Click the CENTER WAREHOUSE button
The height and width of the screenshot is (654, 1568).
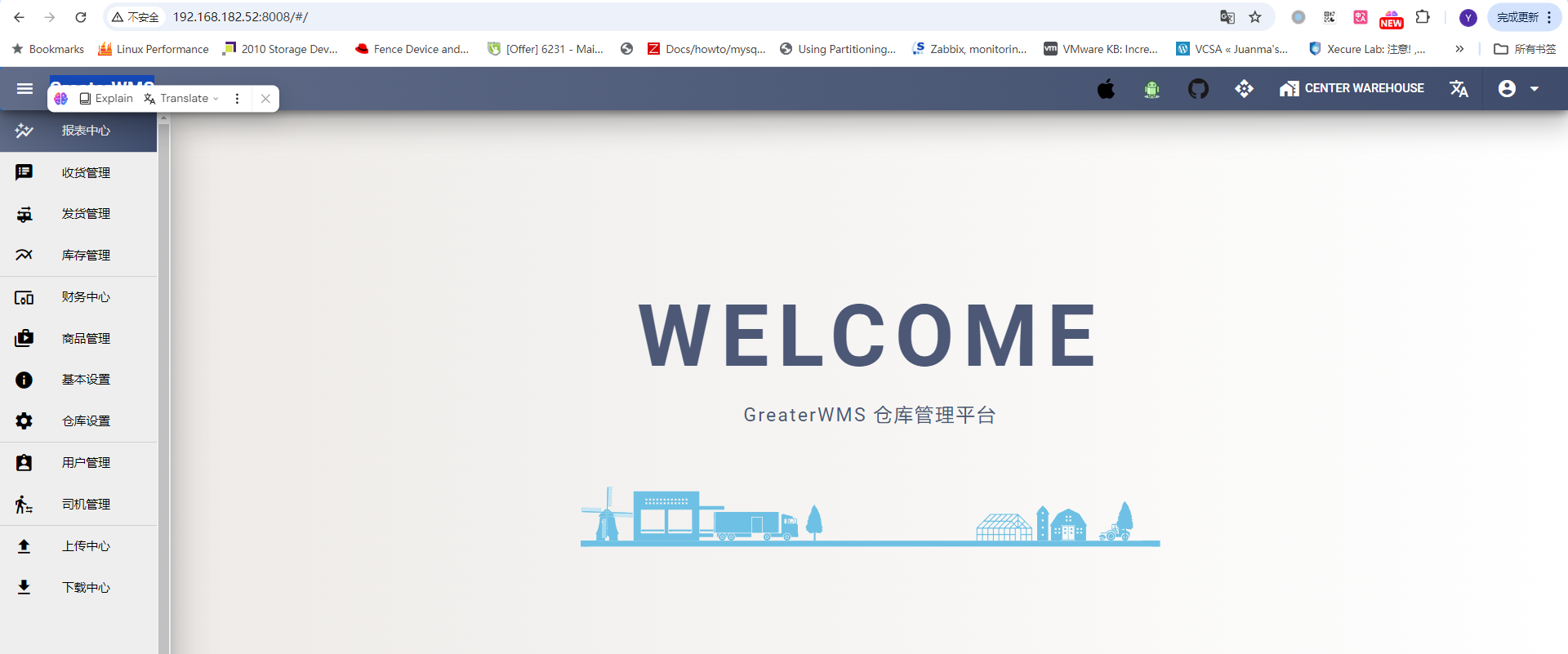(x=1352, y=88)
